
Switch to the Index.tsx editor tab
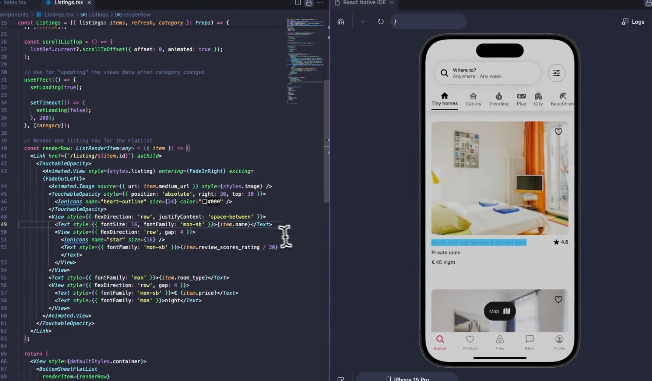click(15, 2)
